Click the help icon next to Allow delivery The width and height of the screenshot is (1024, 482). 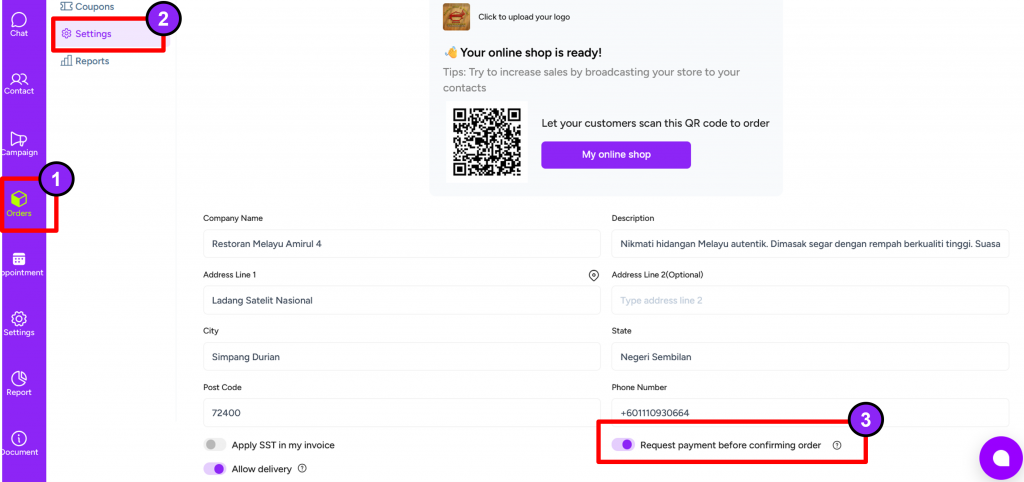pos(302,468)
